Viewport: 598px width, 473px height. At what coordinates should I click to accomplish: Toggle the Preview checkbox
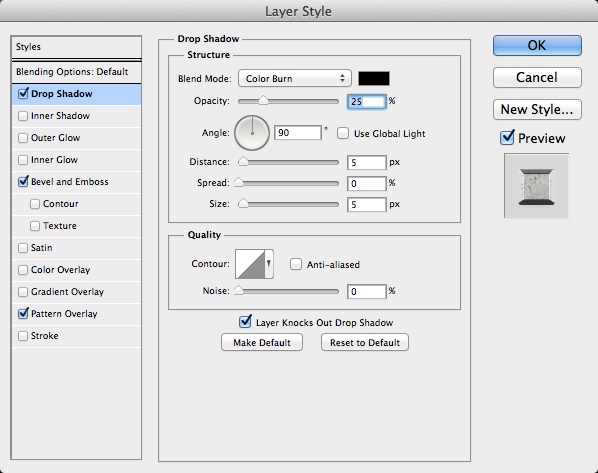(507, 138)
